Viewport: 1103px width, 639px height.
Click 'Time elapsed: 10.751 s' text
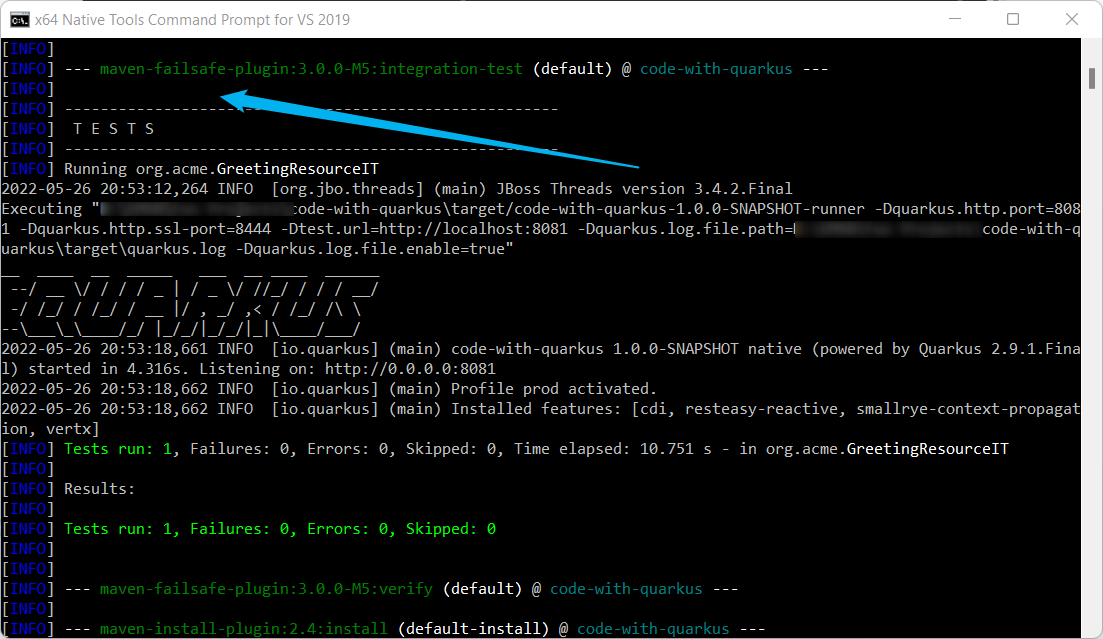point(613,449)
